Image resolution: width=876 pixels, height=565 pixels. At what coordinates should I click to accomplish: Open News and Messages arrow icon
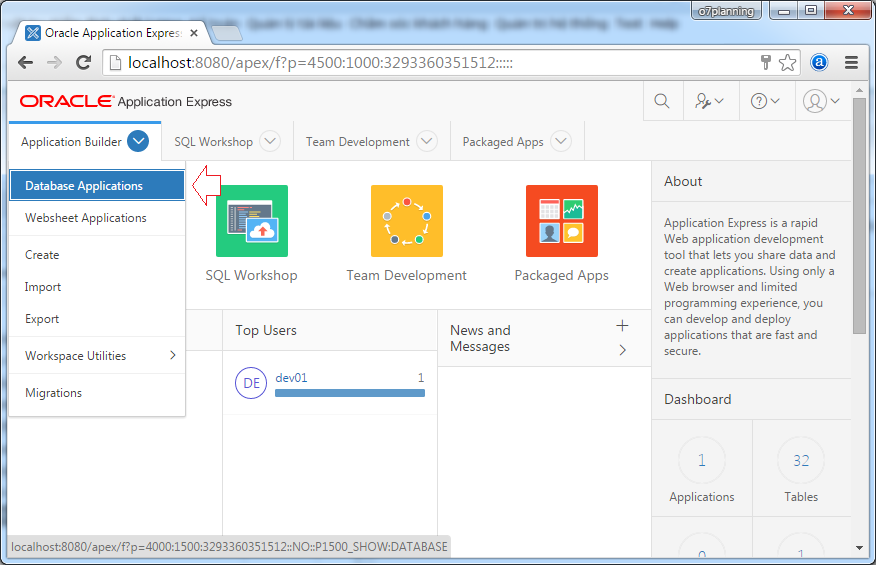(622, 350)
